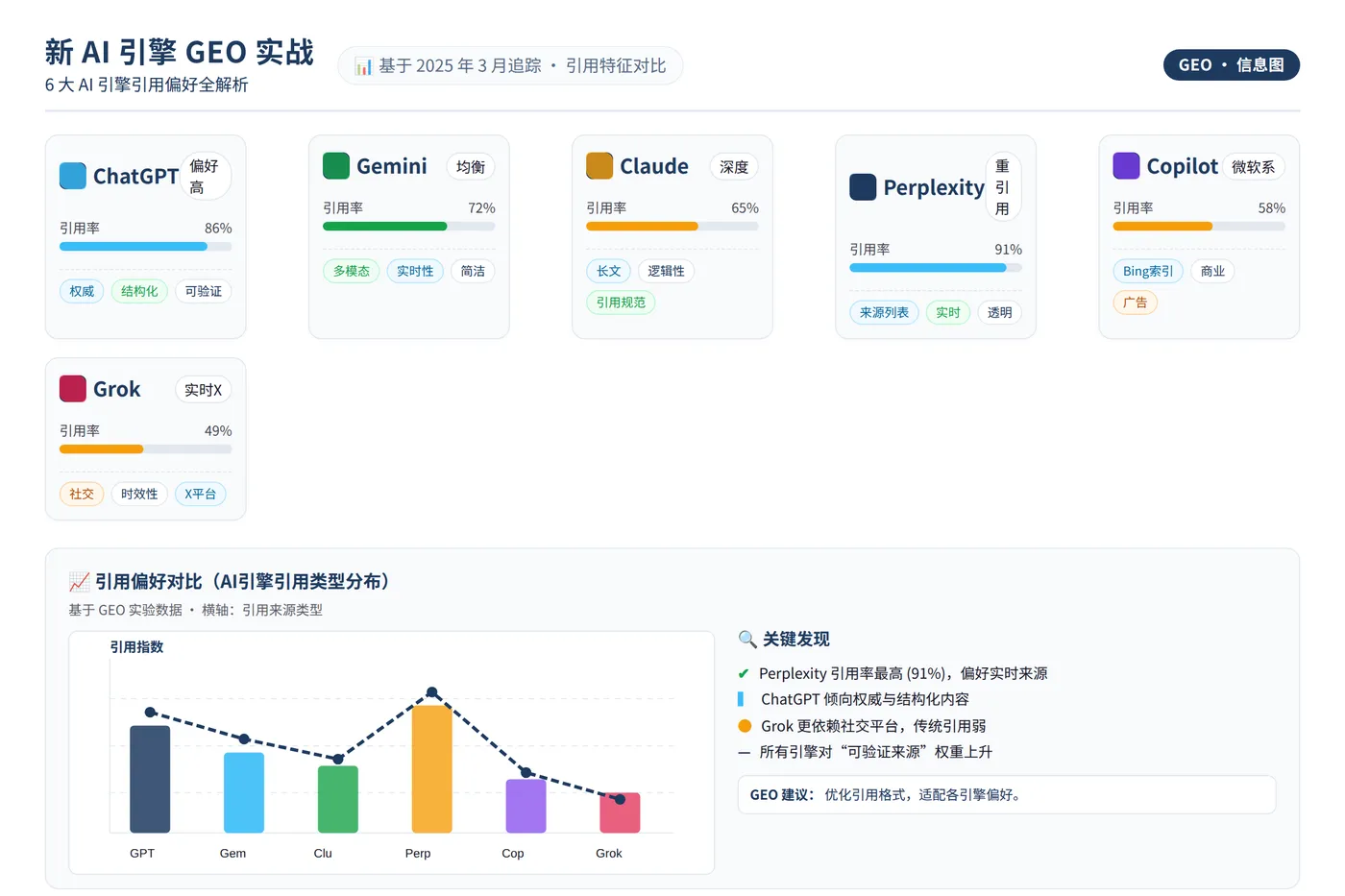Click the green checkmark before Perplexity finding
The image size is (1345, 896).
[x=744, y=674]
